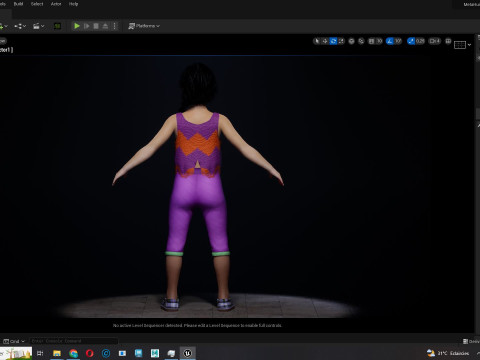Click the viewport grid layout icon
This screenshot has width=480, height=360.
coord(460,44)
